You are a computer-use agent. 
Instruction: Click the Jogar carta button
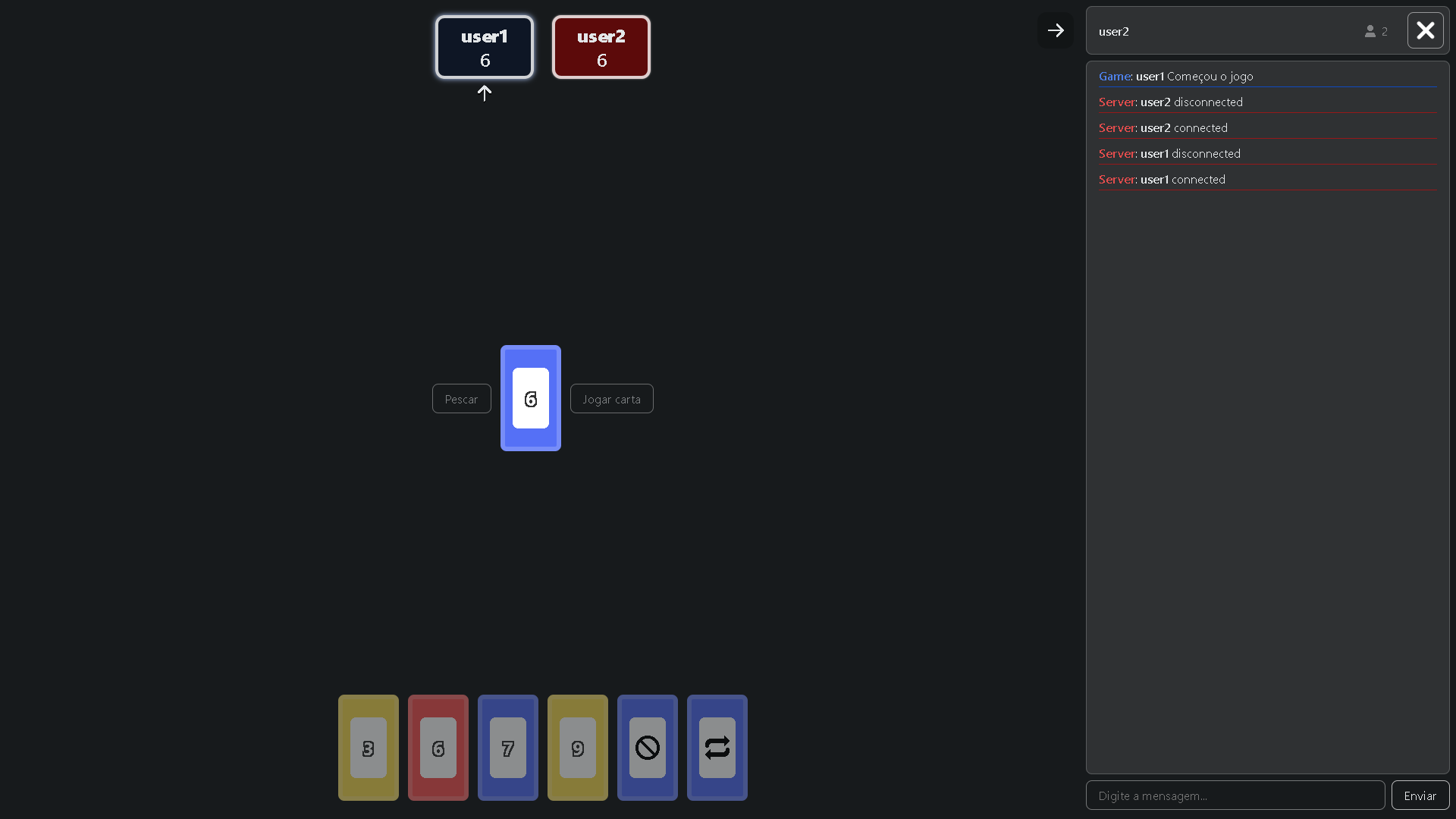pos(611,399)
